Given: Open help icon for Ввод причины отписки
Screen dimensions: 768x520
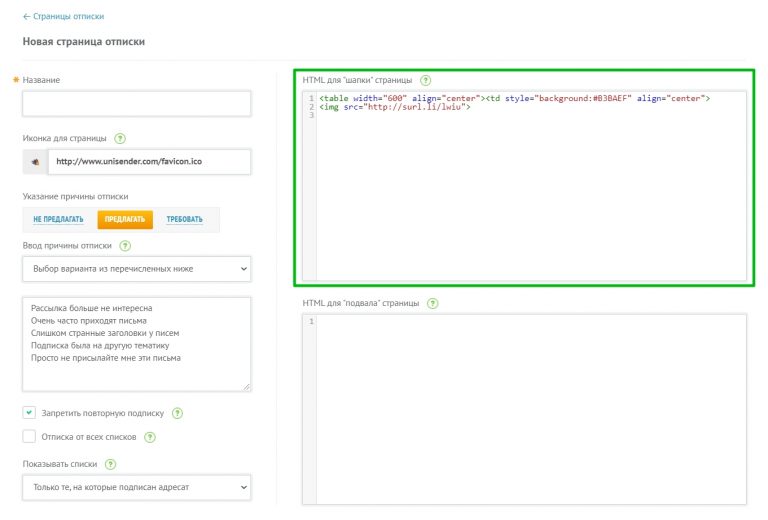Looking at the screenshot, I should pyautogui.click(x=125, y=246).
